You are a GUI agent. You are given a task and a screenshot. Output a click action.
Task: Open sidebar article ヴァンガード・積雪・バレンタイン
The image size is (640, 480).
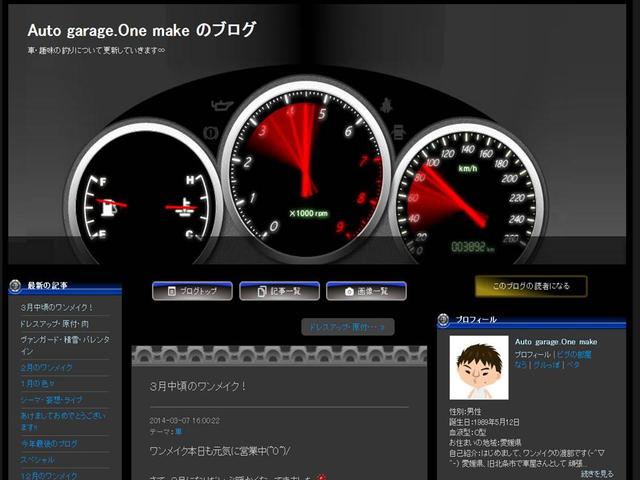tap(65, 345)
